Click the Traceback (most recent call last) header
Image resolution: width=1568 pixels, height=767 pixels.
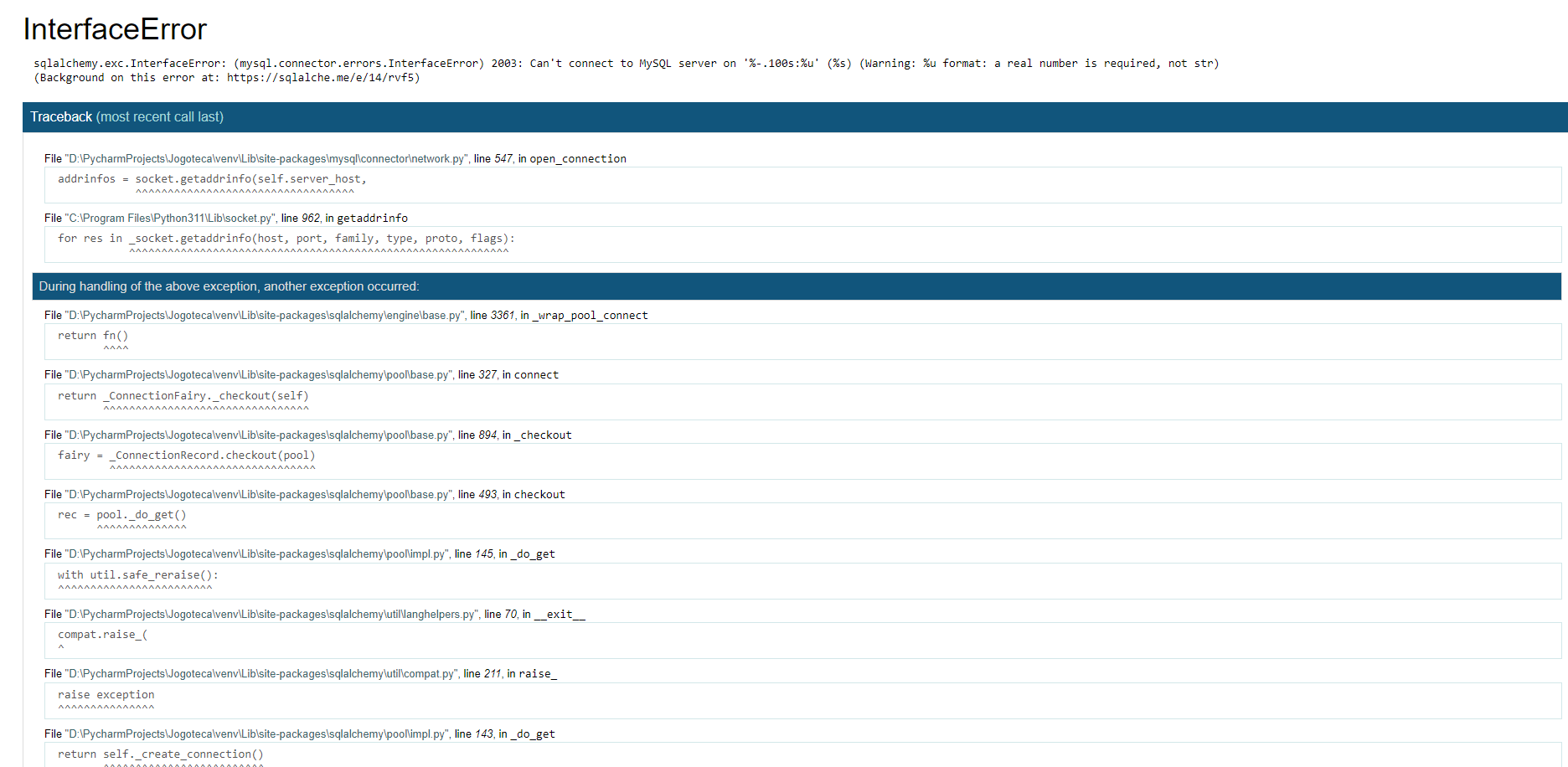(x=795, y=117)
